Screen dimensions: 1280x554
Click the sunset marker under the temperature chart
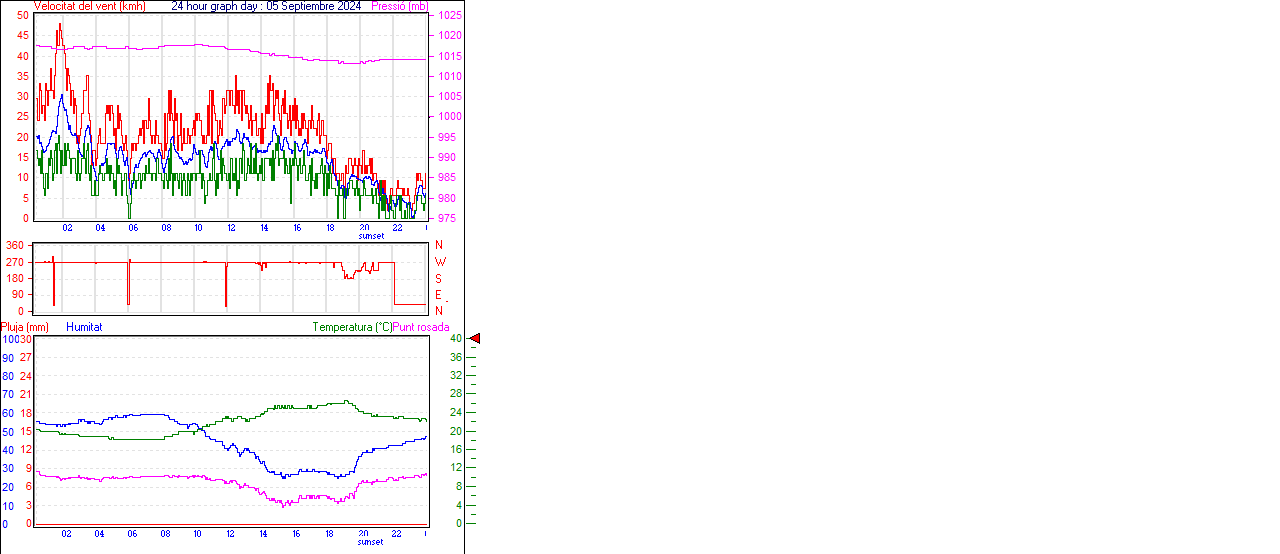click(x=371, y=542)
